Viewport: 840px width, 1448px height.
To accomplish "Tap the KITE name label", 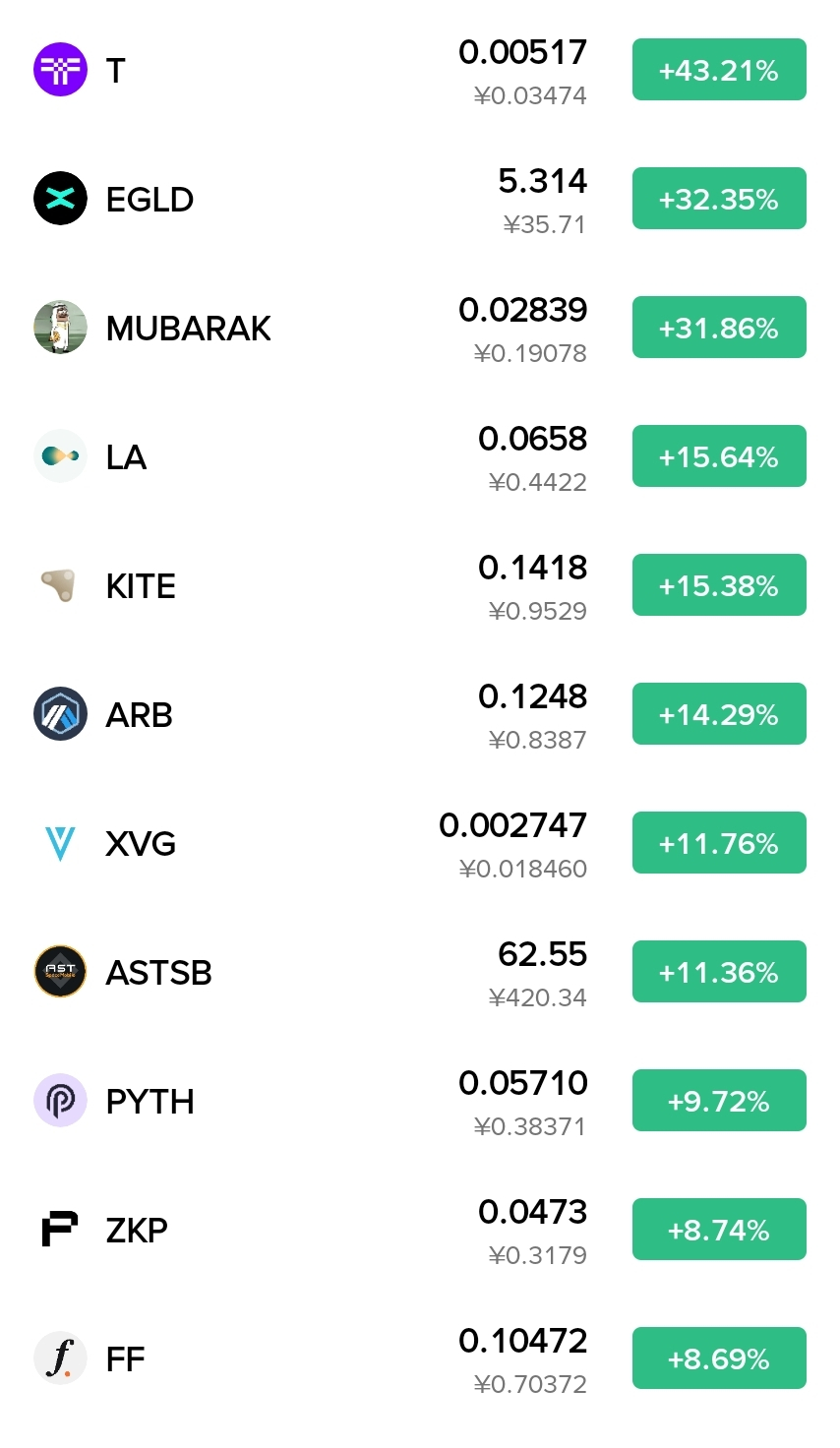I will [x=141, y=586].
